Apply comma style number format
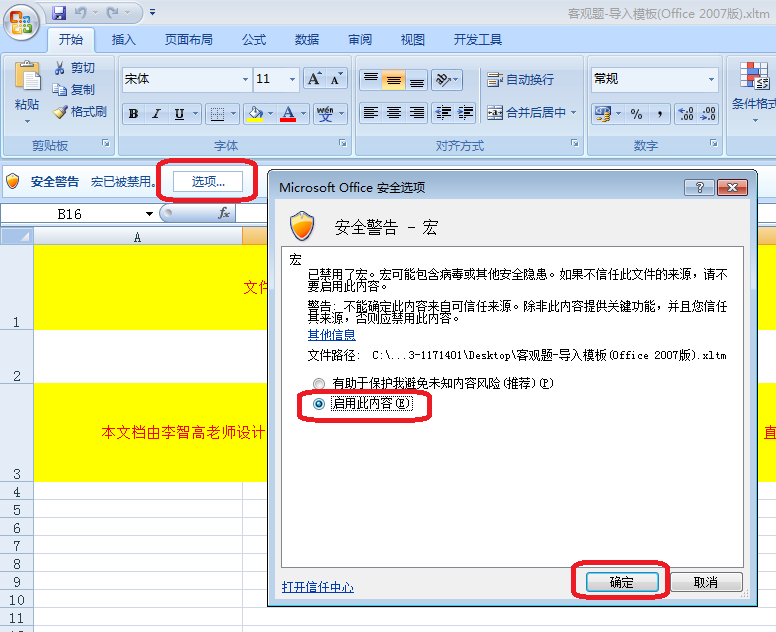Image resolution: width=776 pixels, height=632 pixels. tap(660, 114)
